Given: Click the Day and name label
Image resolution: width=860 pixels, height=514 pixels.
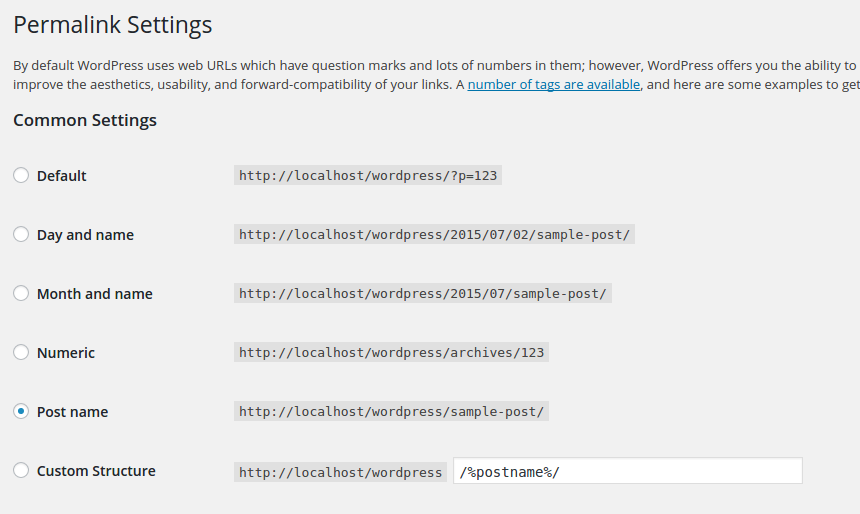Looking at the screenshot, I should (x=85, y=235).
